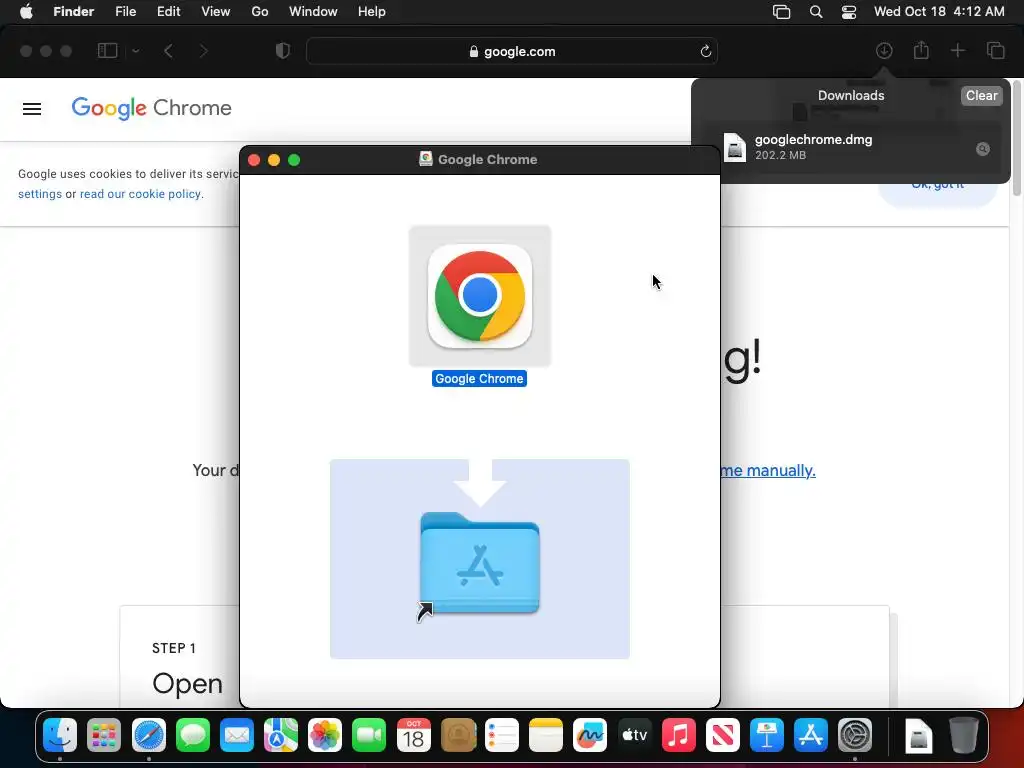Open the hamburger menu on Chrome page
Screen dimensions: 1024x768
pyautogui.click(x=32, y=109)
